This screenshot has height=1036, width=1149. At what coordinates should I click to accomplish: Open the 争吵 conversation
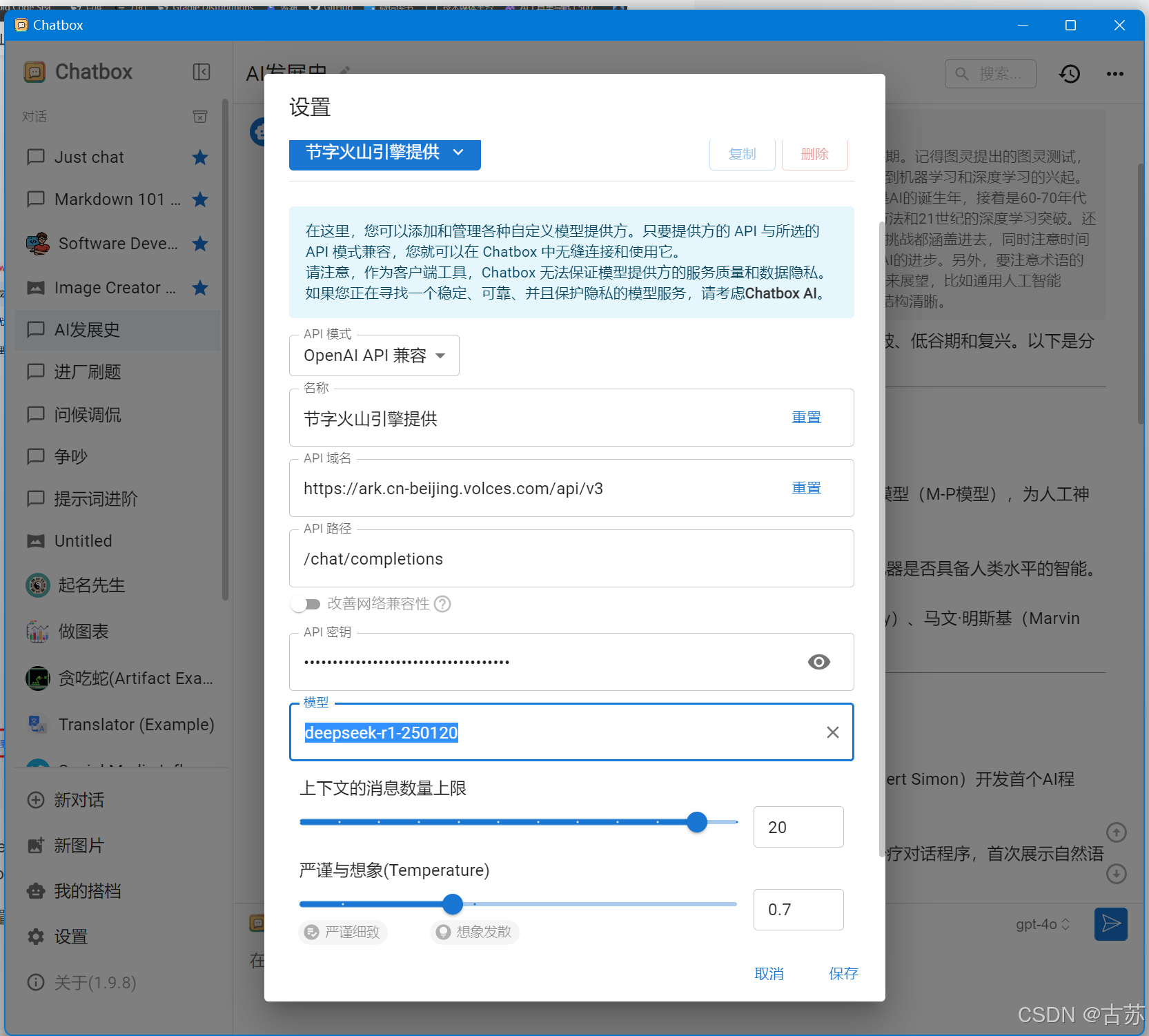(117, 457)
